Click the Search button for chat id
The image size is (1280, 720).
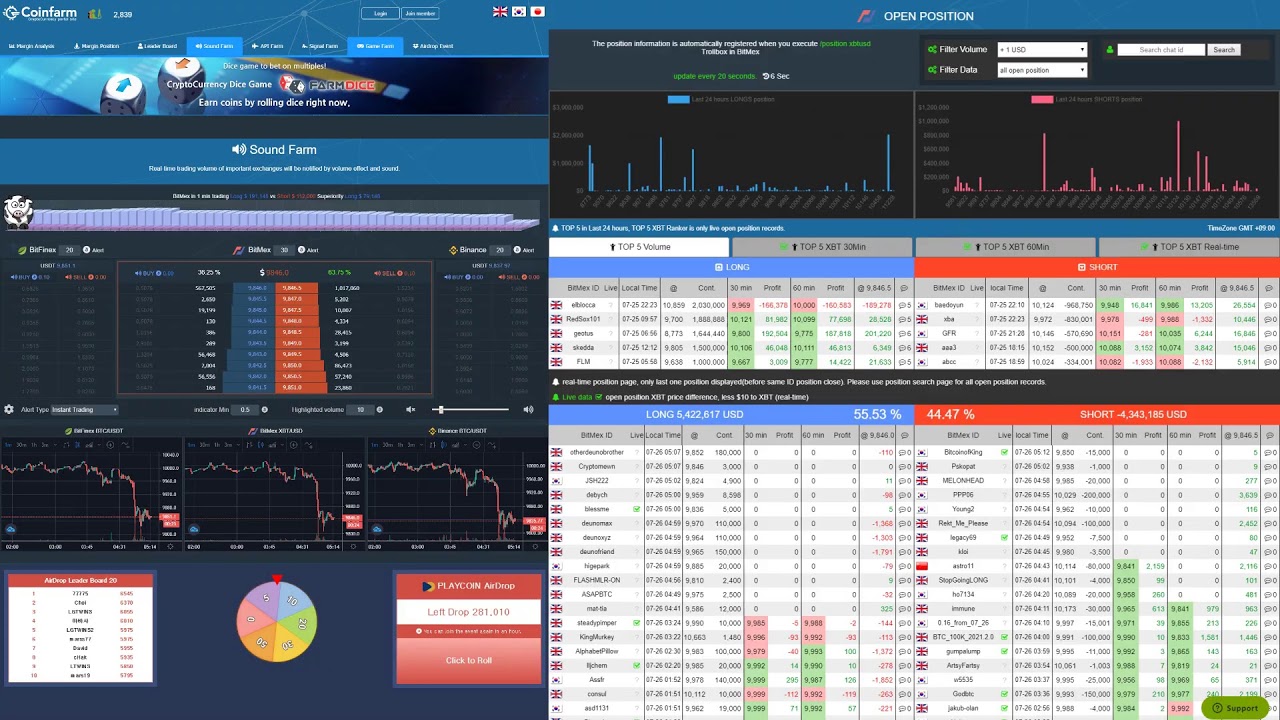click(1224, 49)
